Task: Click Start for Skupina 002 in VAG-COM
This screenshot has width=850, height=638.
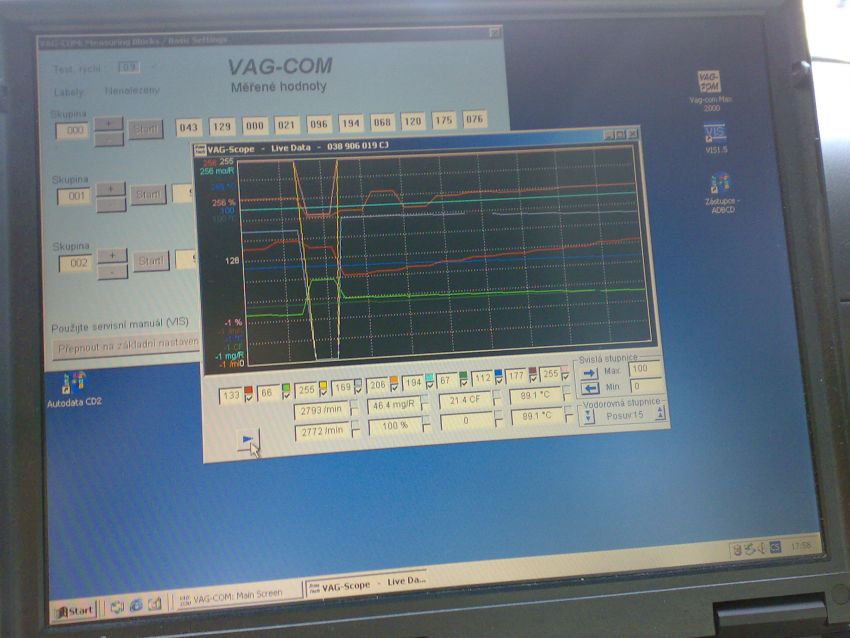Action: [151, 261]
